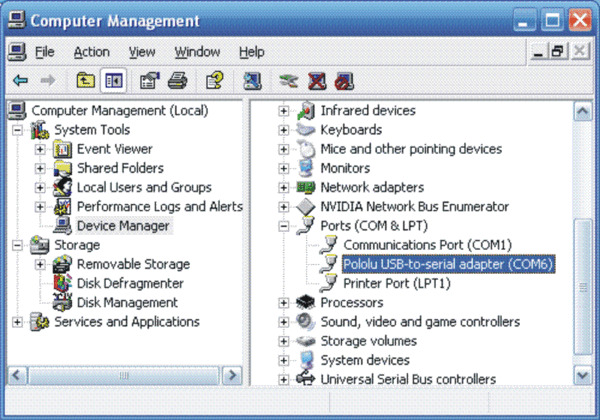Screen dimensions: 600x420
Task: Click the Disable device toolbar icon
Action: coord(344,81)
